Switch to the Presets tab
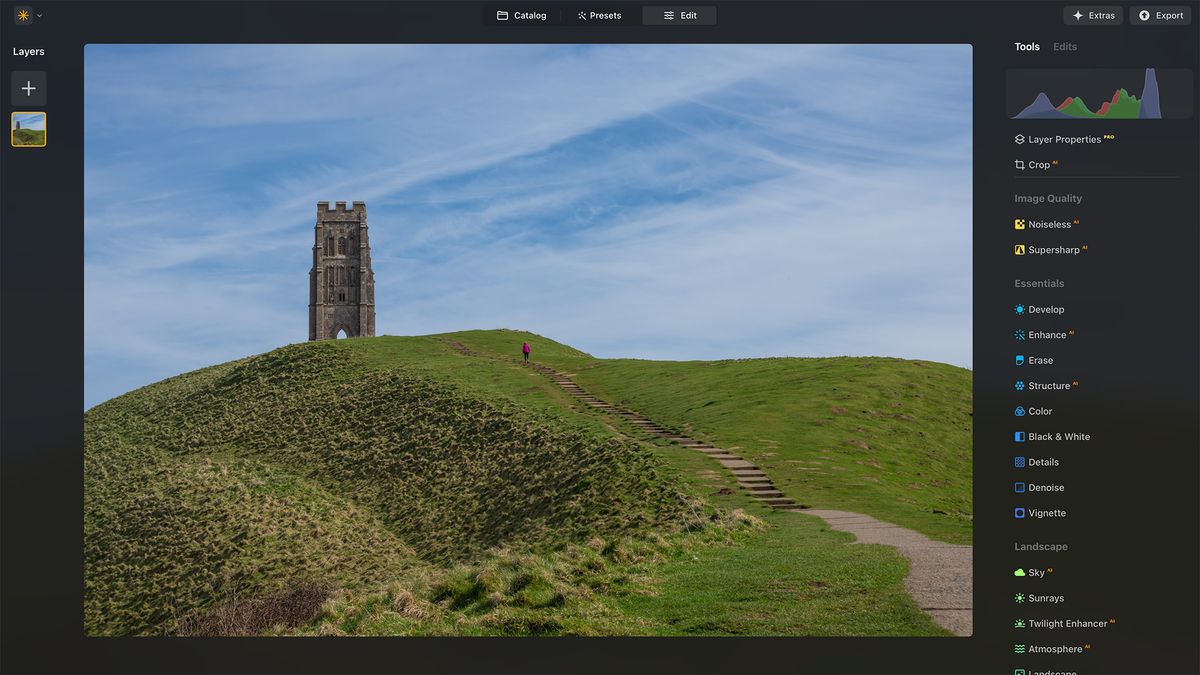 599,15
